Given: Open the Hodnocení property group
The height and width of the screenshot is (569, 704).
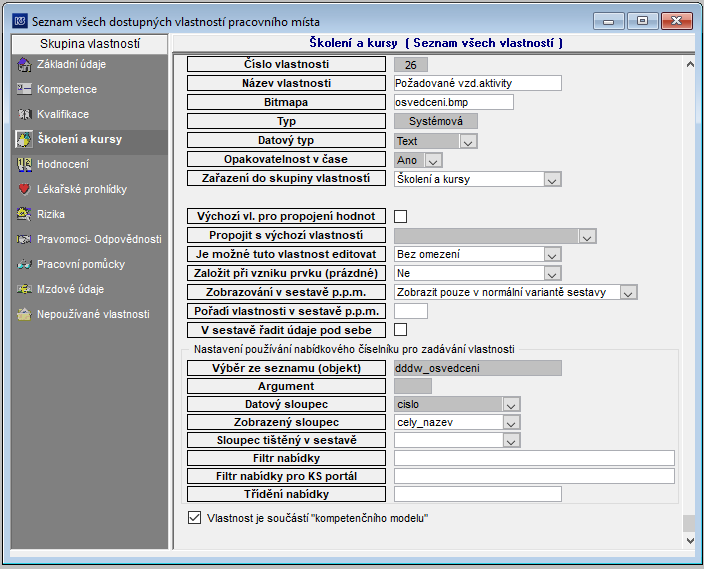Looking at the screenshot, I should click(x=63, y=164).
